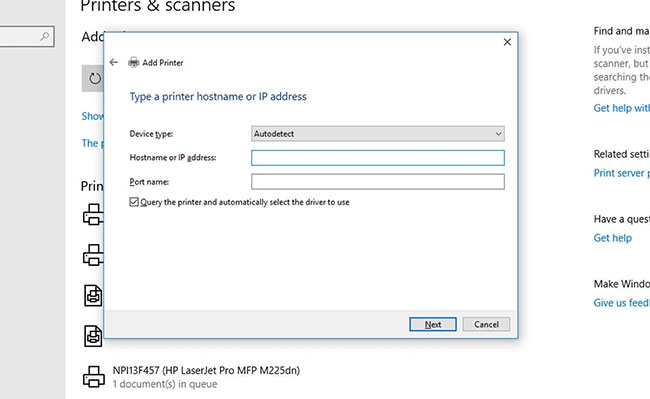Open Give us feedback link

click(x=621, y=303)
